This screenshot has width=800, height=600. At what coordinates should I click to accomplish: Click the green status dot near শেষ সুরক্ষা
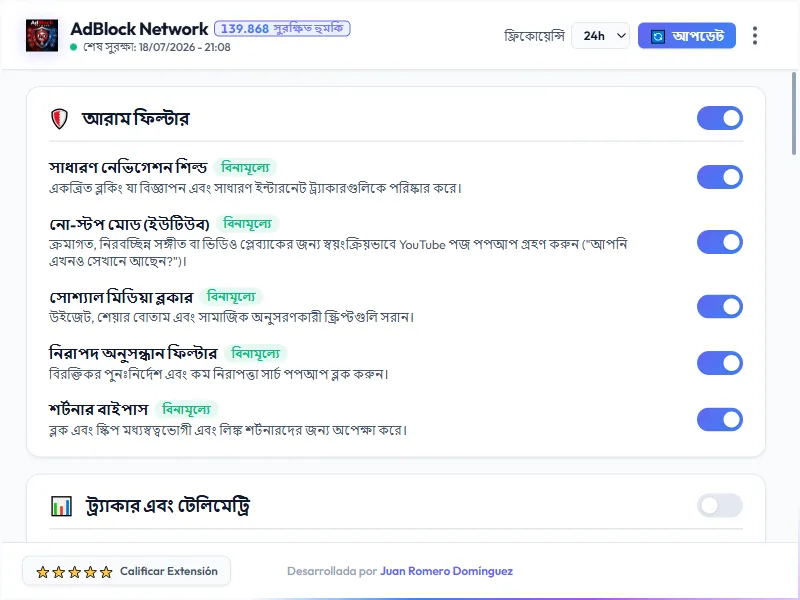tap(73, 47)
